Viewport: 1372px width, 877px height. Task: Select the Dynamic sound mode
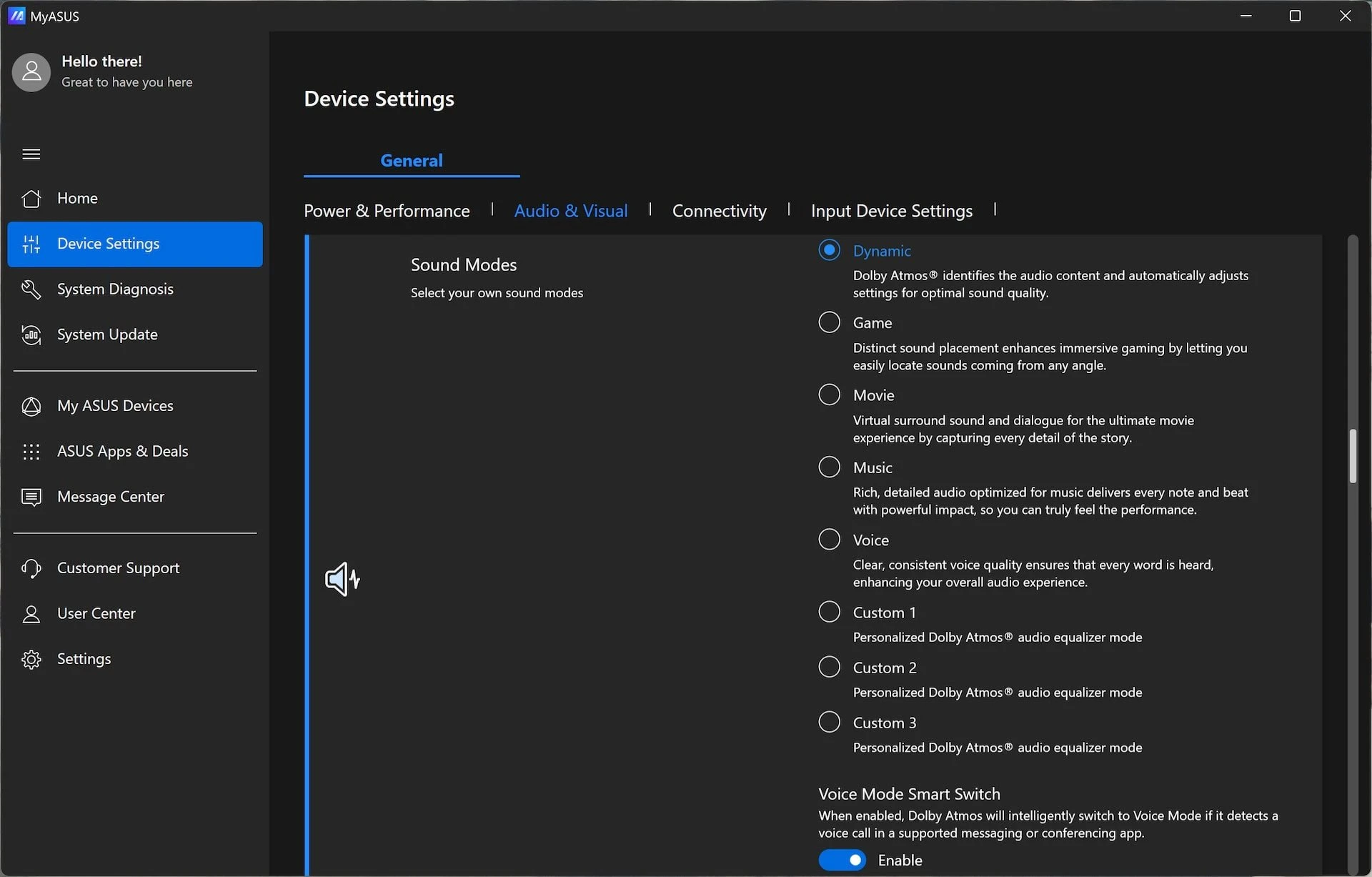(829, 250)
